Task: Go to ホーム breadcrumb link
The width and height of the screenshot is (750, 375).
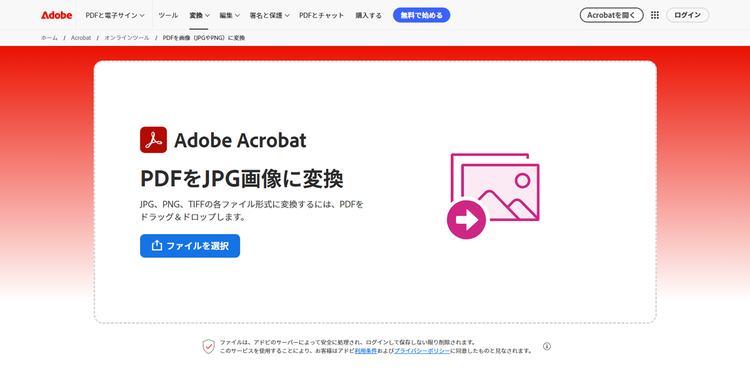Action: (x=49, y=38)
